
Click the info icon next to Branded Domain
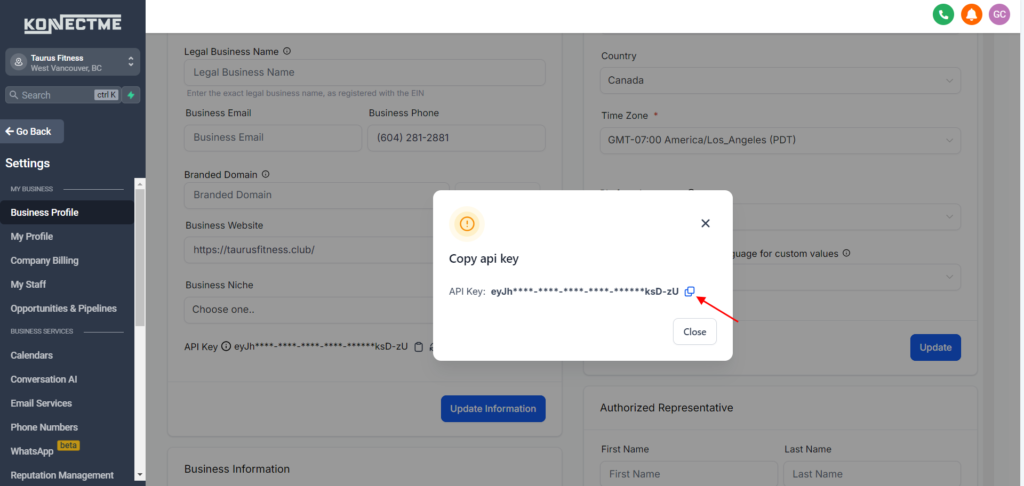pyautogui.click(x=266, y=173)
